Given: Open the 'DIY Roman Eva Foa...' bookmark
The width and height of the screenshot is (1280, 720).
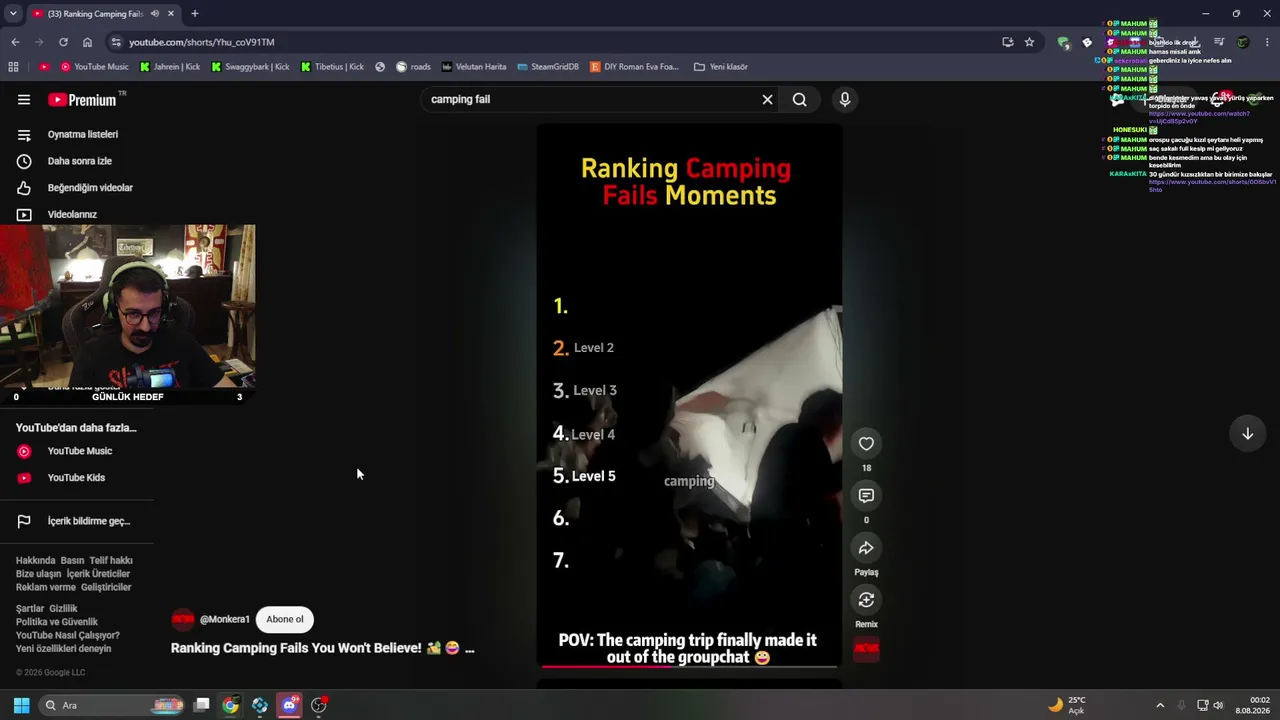Looking at the screenshot, I should tap(634, 67).
